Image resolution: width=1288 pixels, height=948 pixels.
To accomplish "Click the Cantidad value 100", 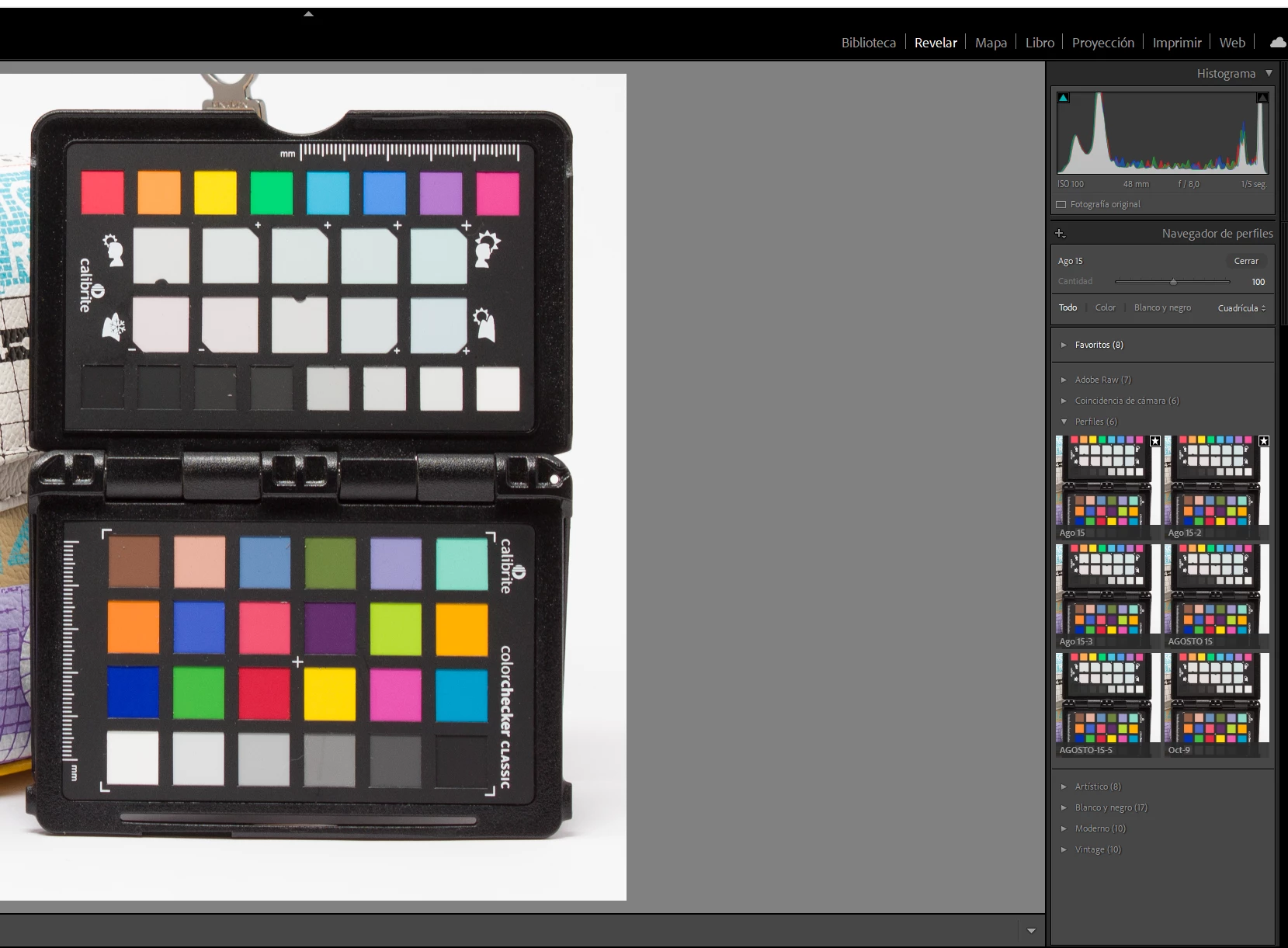I will click(x=1258, y=282).
